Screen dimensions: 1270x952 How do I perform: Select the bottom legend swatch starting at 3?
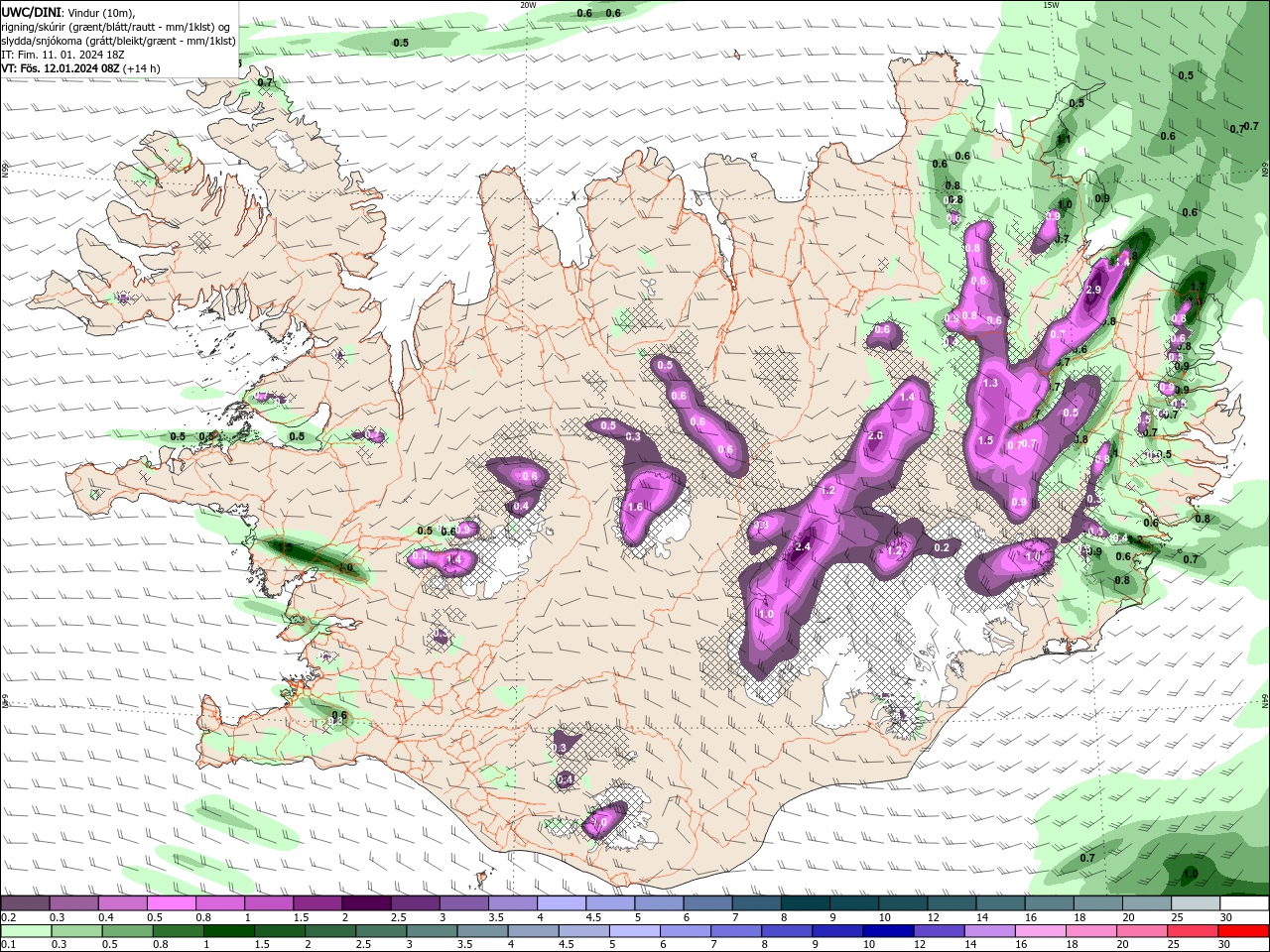(433, 931)
